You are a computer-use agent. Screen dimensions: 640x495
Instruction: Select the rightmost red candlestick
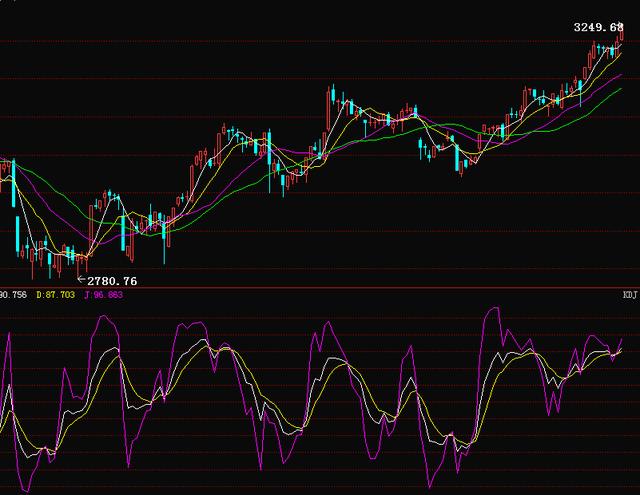click(621, 32)
